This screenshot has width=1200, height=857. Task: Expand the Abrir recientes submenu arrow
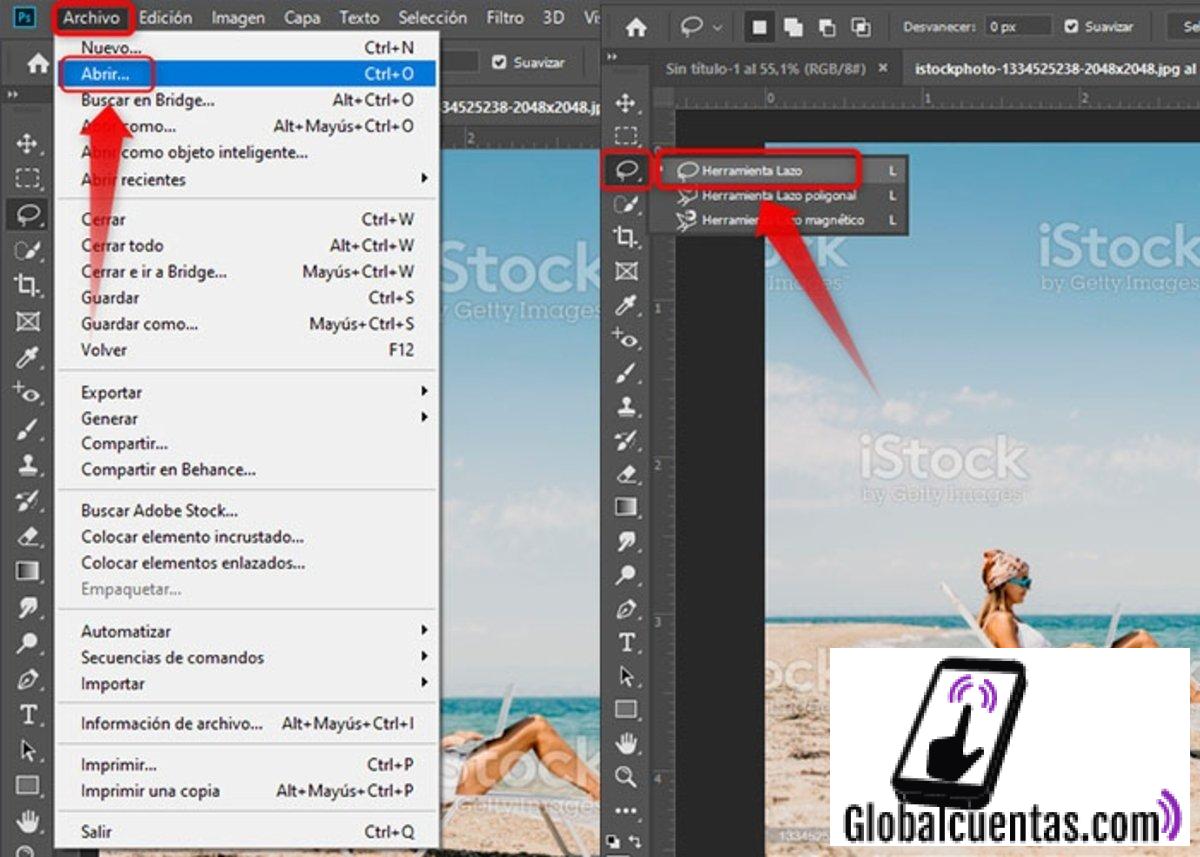tap(424, 179)
